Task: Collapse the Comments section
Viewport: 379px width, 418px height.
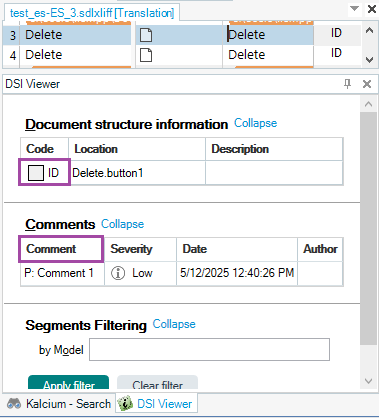Action: [122, 224]
